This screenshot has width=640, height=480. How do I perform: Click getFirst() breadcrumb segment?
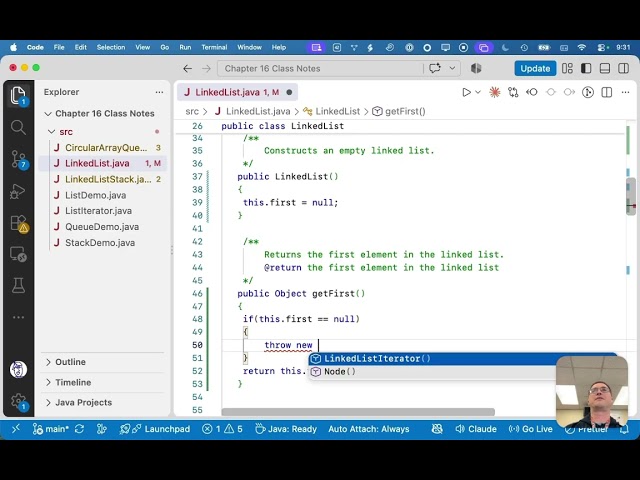[x=405, y=111]
